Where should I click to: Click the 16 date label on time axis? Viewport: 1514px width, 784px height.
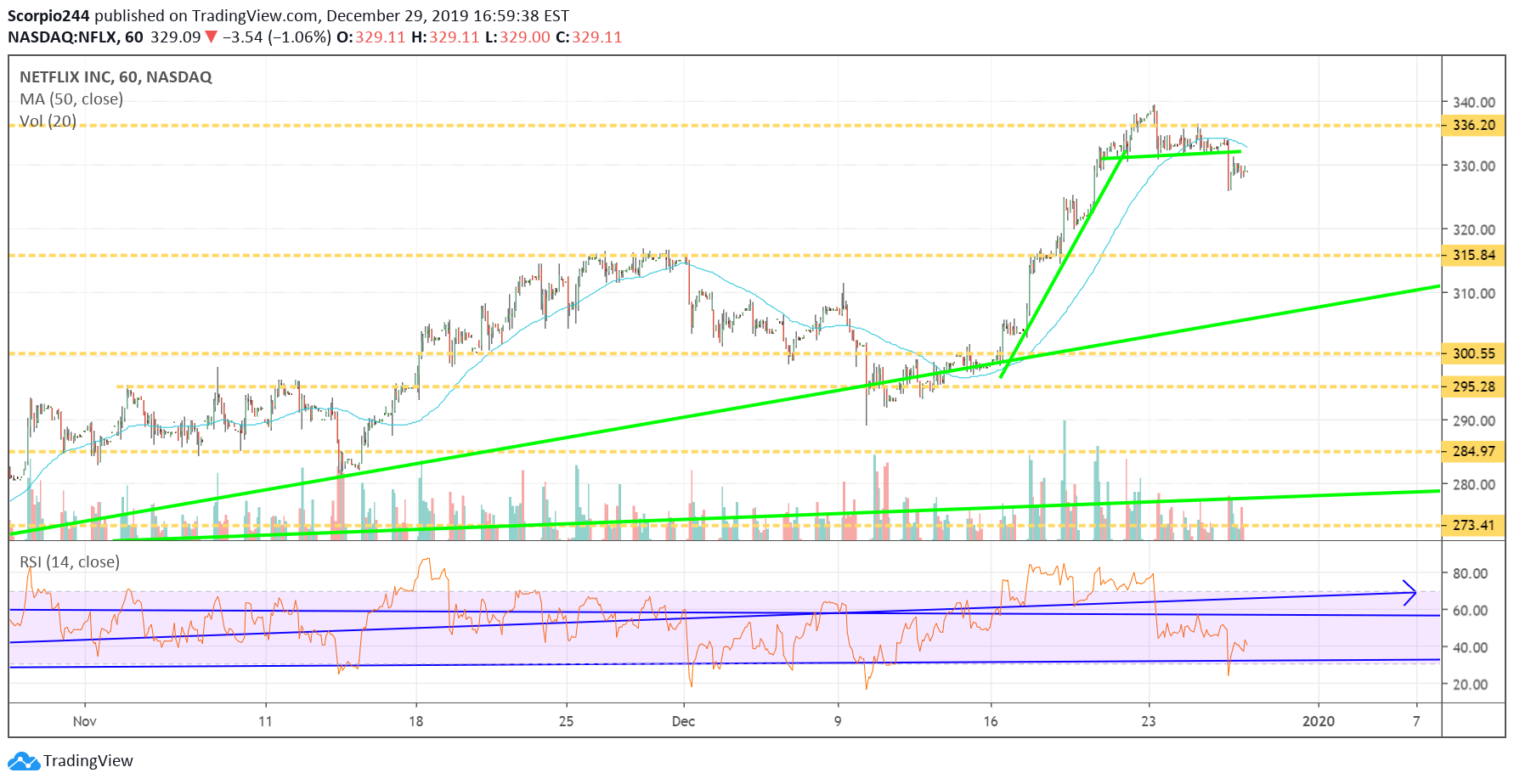(991, 722)
